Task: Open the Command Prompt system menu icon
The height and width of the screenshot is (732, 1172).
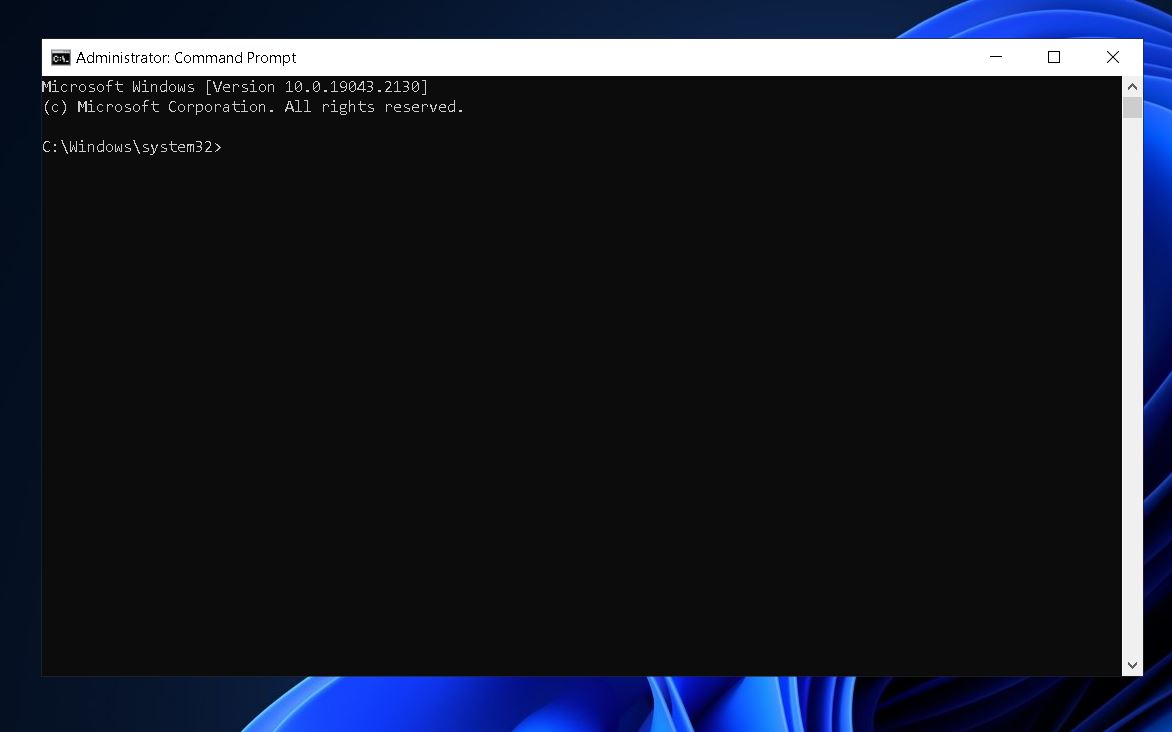Action: pyautogui.click(x=61, y=58)
